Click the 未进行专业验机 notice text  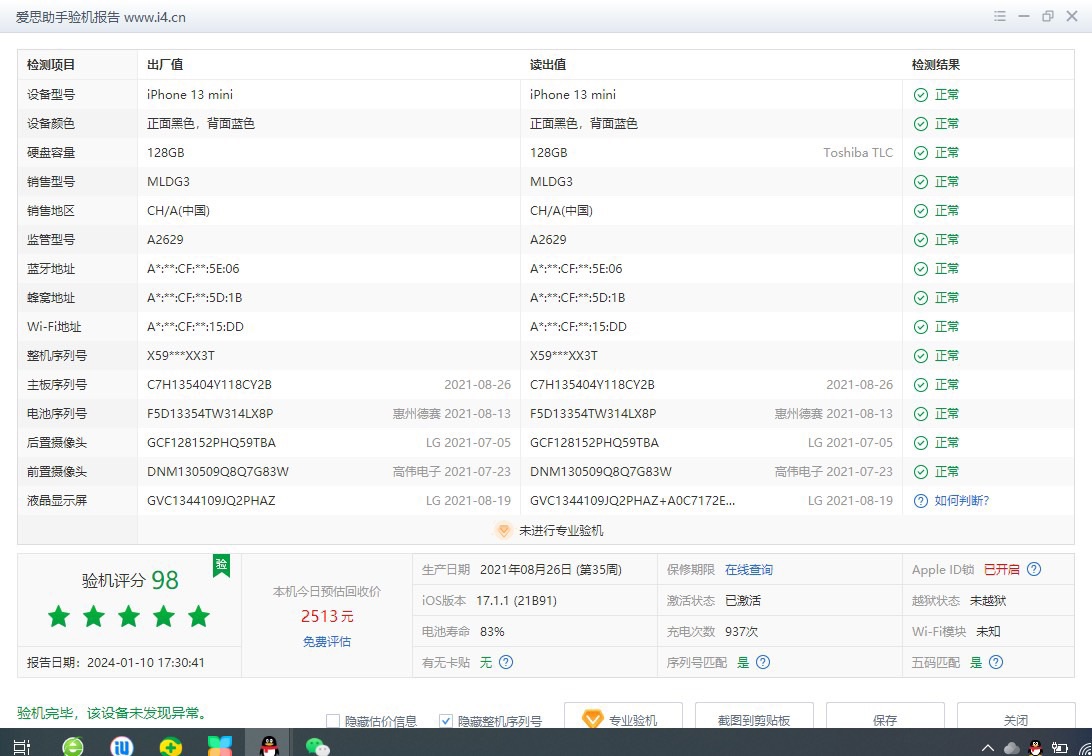tap(561, 530)
